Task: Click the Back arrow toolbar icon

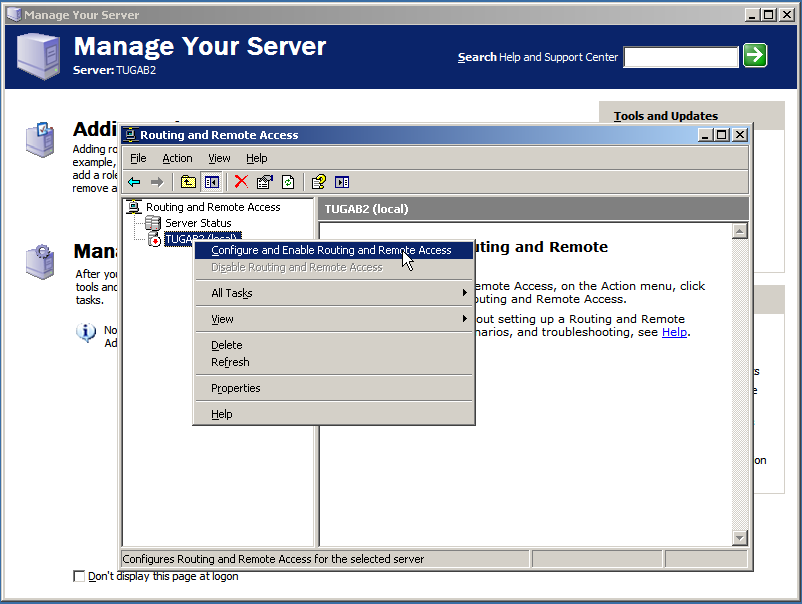Action: [134, 182]
